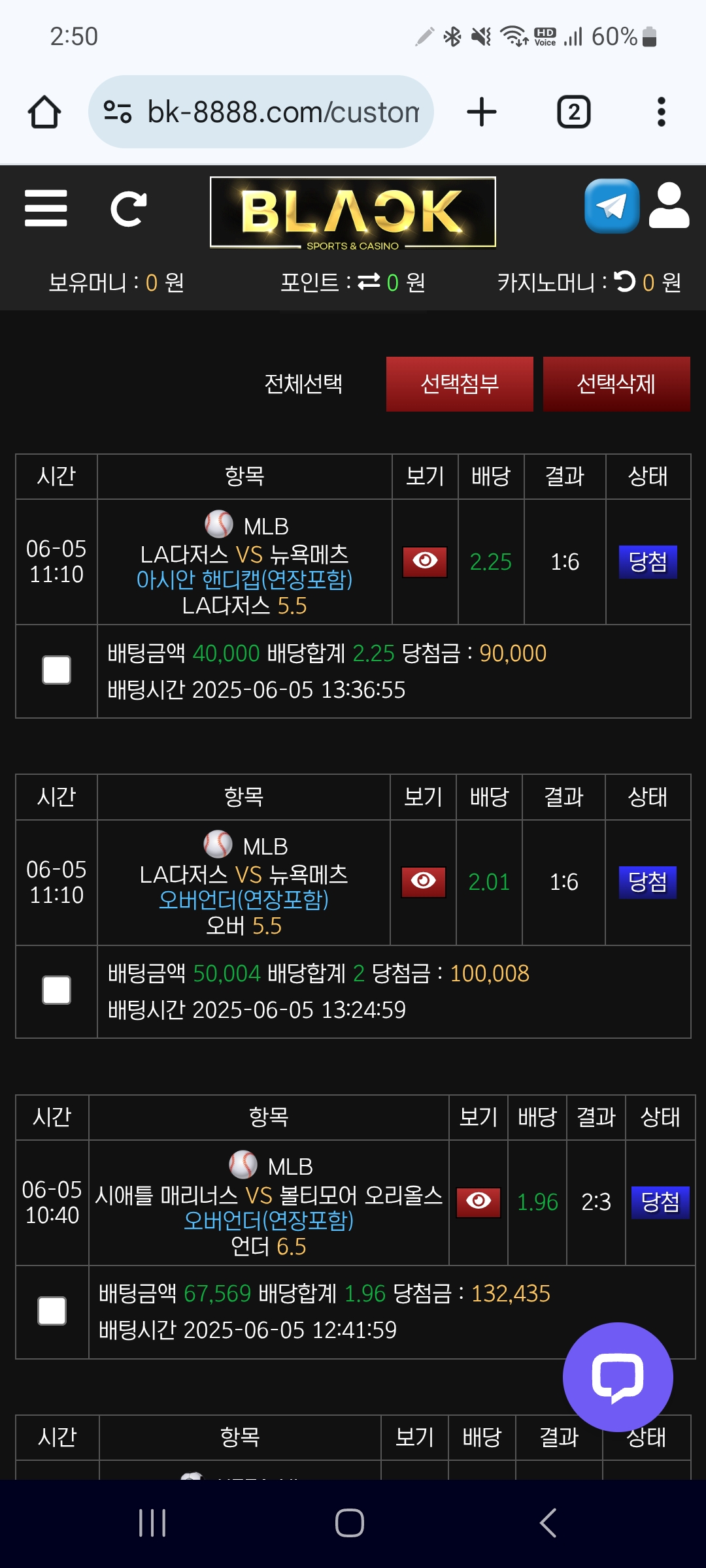Tap the page refresh icon
The image size is (706, 1568).
click(x=128, y=209)
